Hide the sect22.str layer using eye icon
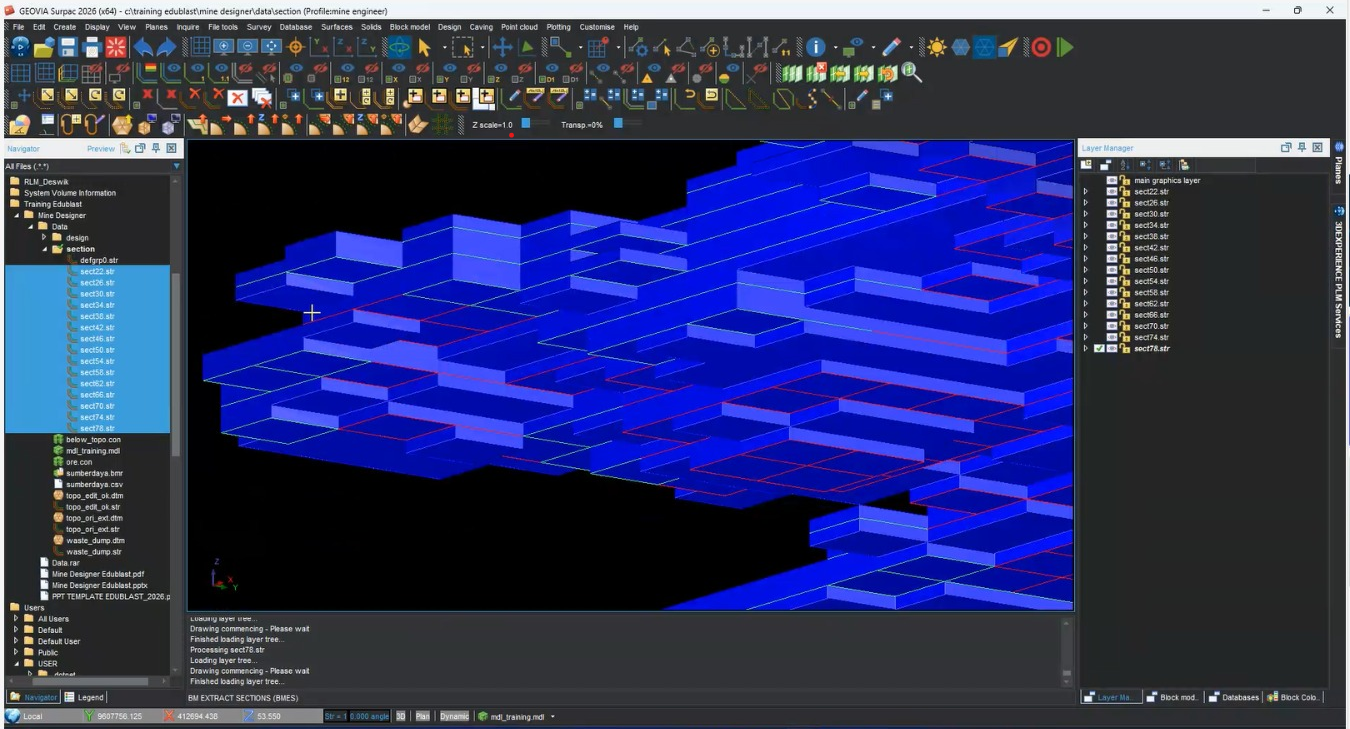The image size is (1350, 729). (1111, 192)
